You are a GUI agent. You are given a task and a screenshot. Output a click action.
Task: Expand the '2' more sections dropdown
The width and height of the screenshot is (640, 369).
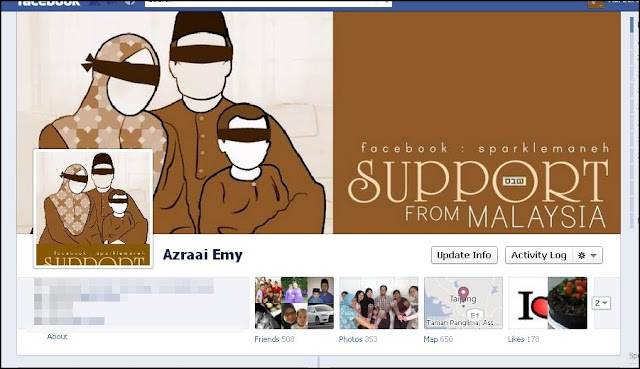tap(601, 303)
